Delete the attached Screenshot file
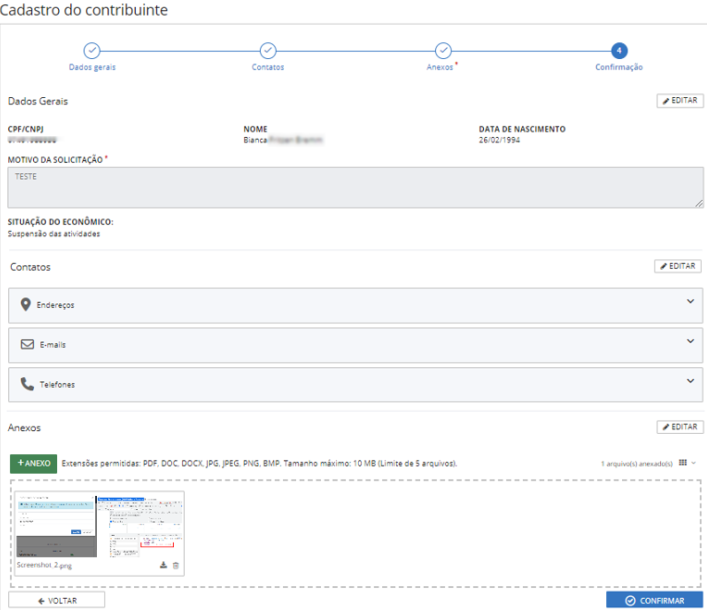The image size is (707, 610). [x=176, y=566]
